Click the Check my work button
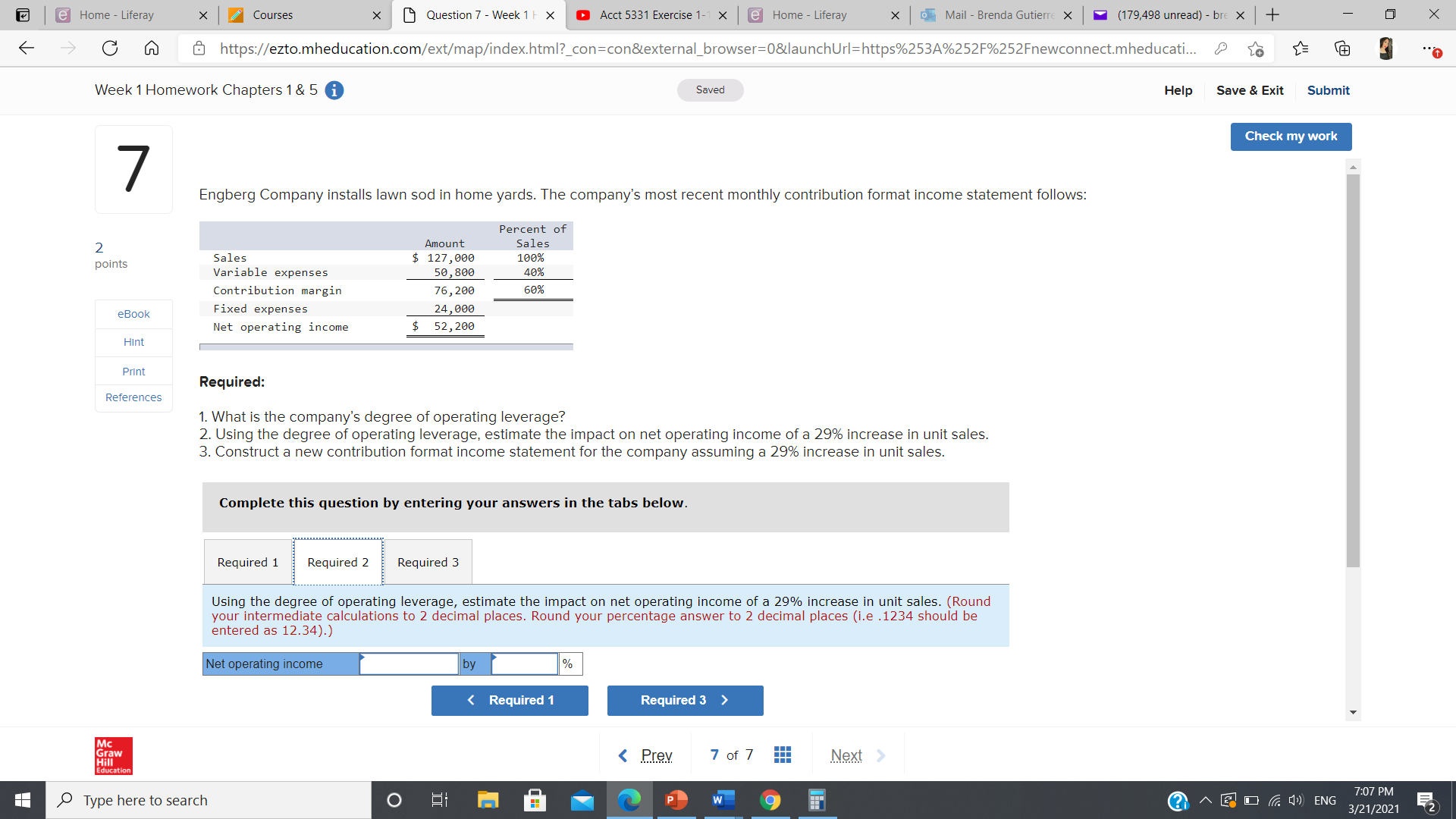The image size is (1456, 819). coord(1291,136)
